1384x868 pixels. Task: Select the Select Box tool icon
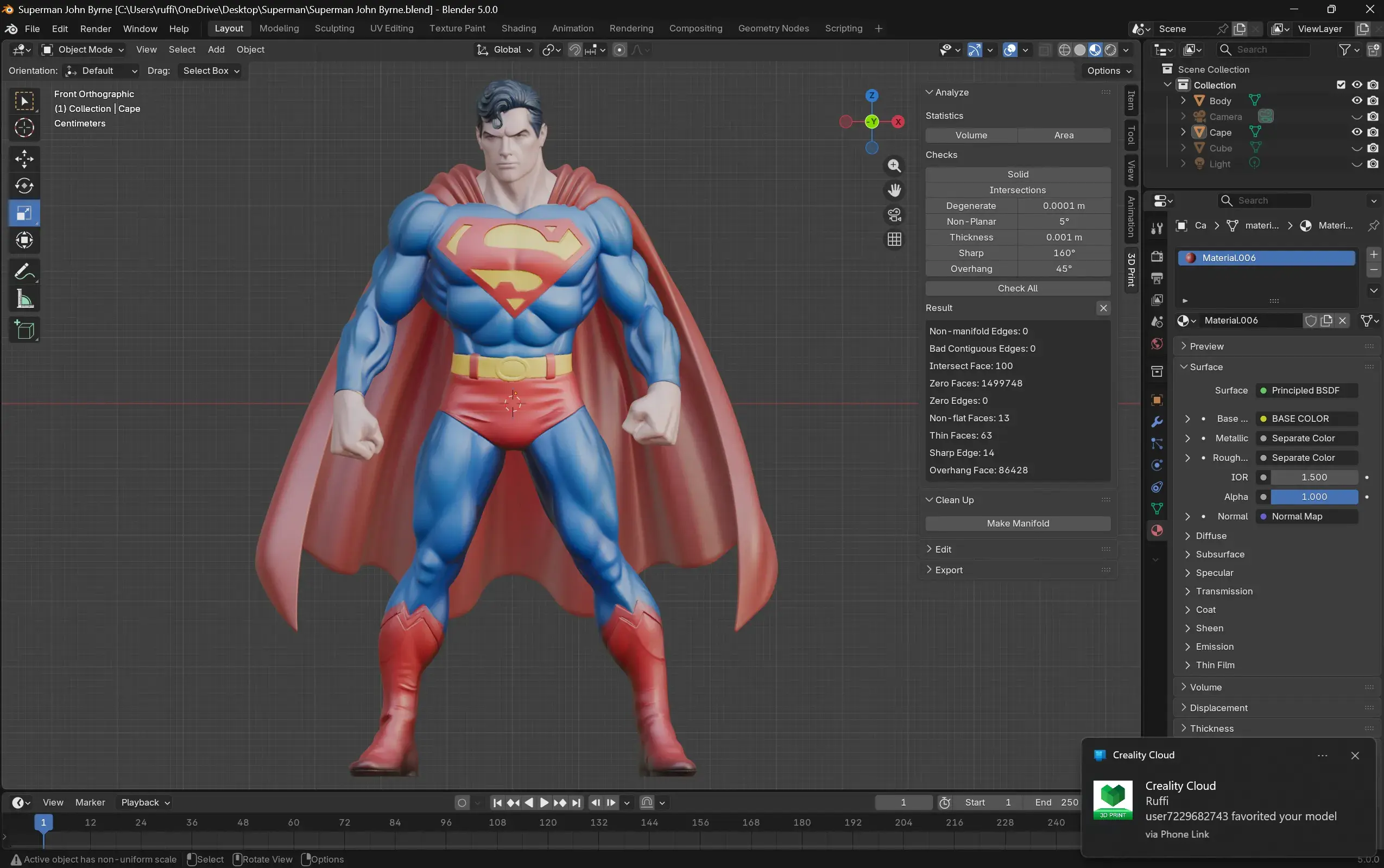click(24, 101)
